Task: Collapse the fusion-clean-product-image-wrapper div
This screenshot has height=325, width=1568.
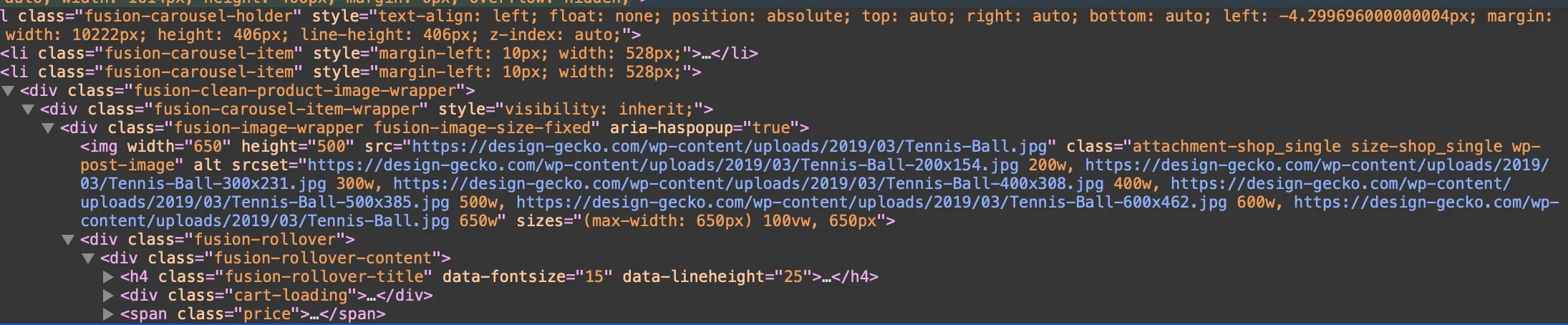Action: click(x=8, y=91)
